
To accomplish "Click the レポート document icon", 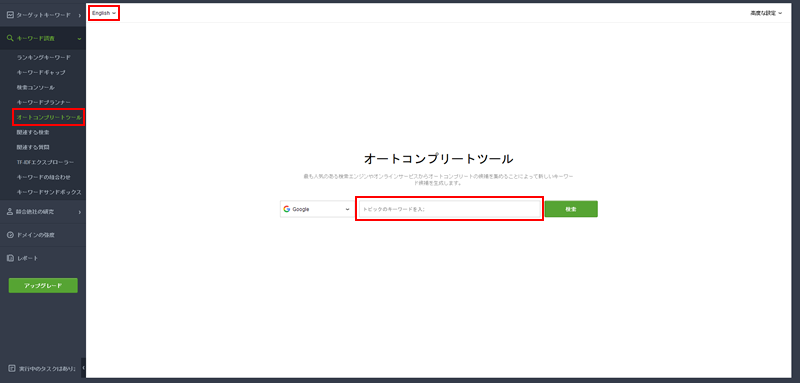I will 10,258.
